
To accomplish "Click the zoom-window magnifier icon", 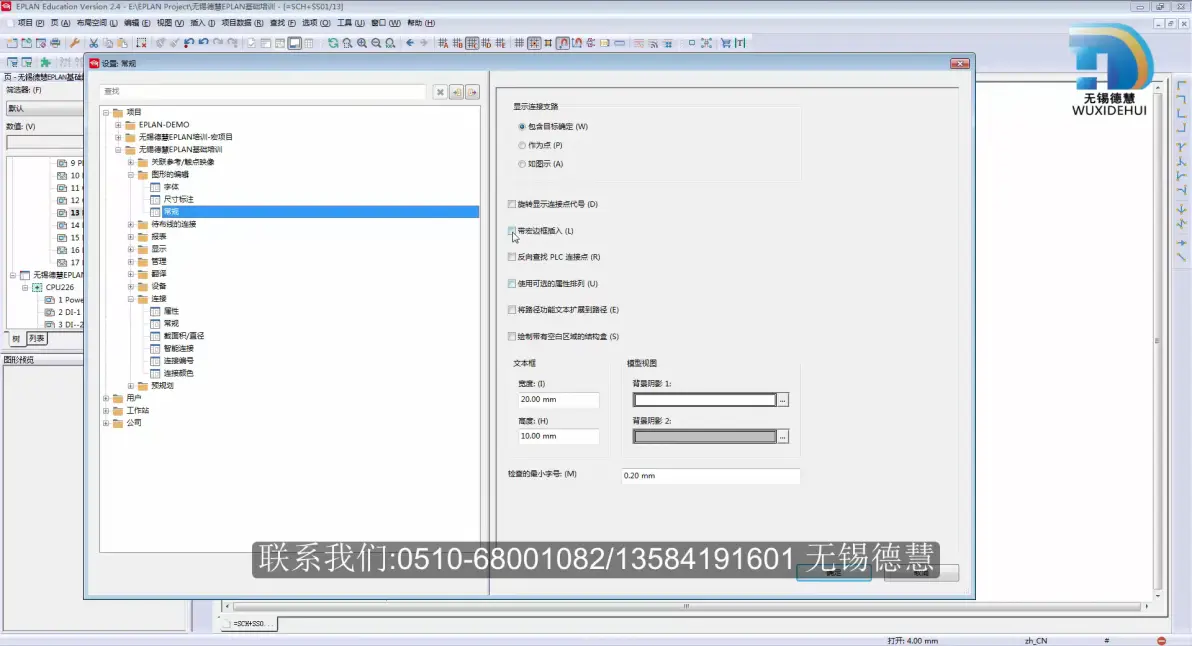I will click(347, 43).
